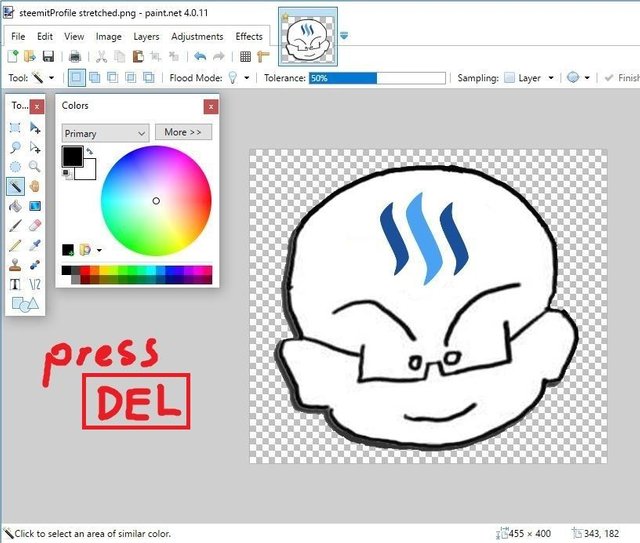This screenshot has height=543, width=640.
Task: Open the Adjustments menu
Action: [197, 36]
